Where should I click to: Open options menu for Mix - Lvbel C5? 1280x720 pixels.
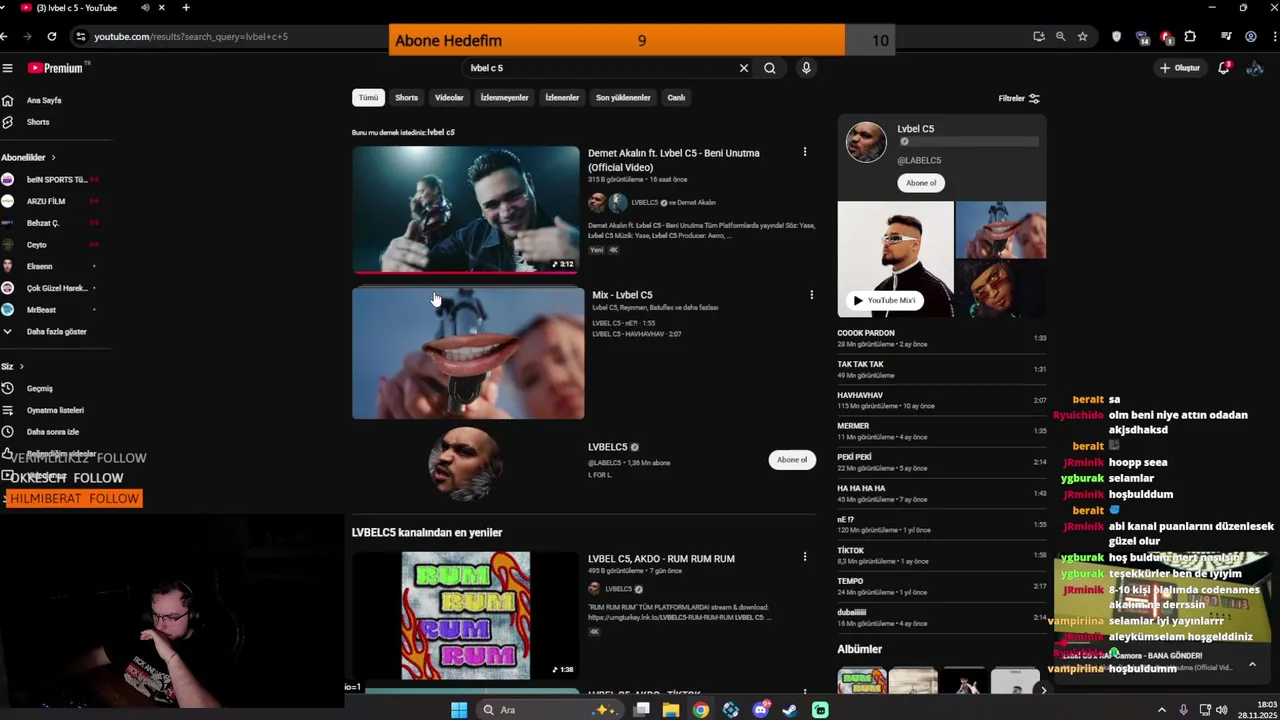[811, 295]
